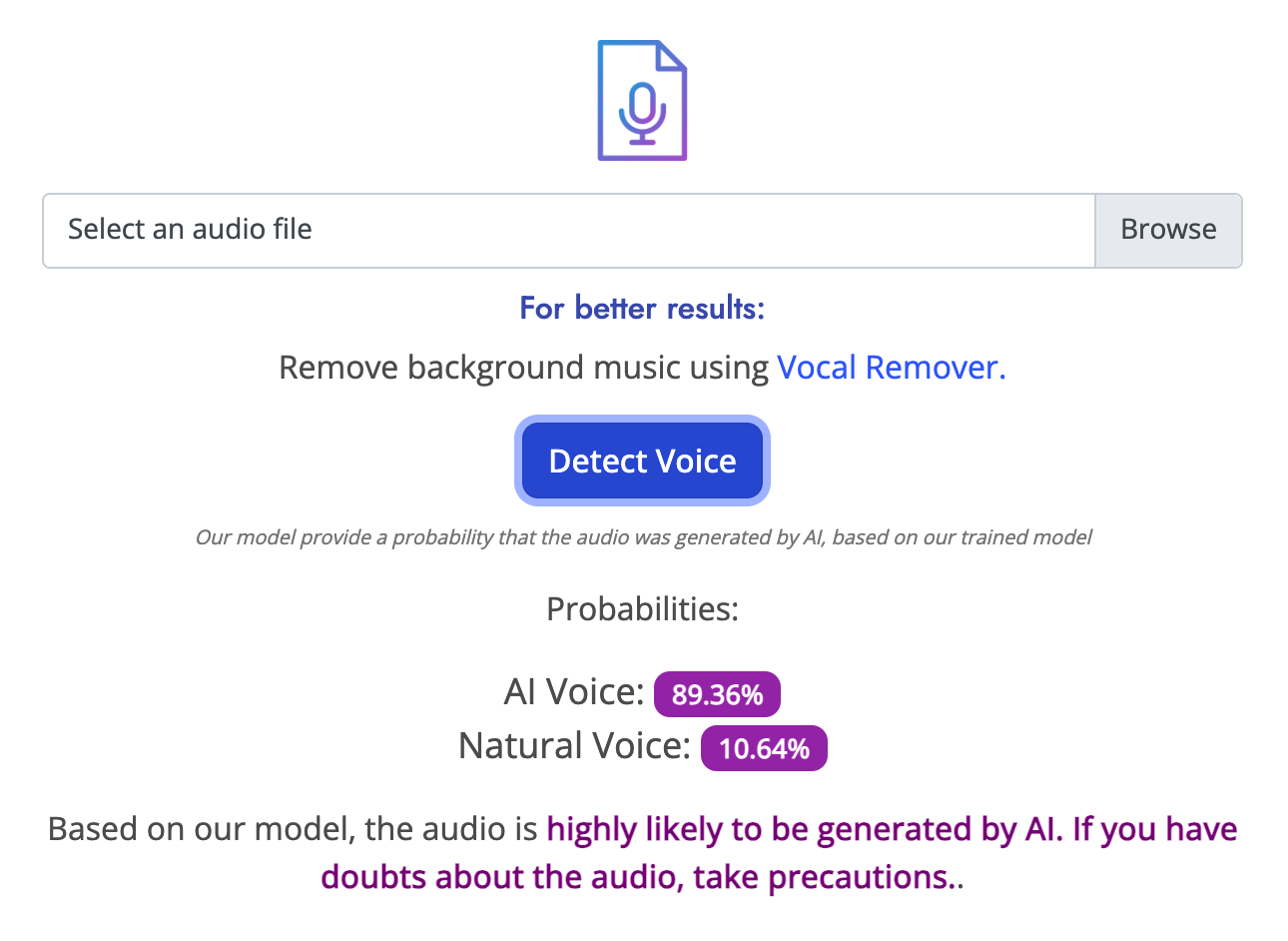Click the Detect Voice button
Viewport: 1288px width, 941px height.
(642, 461)
